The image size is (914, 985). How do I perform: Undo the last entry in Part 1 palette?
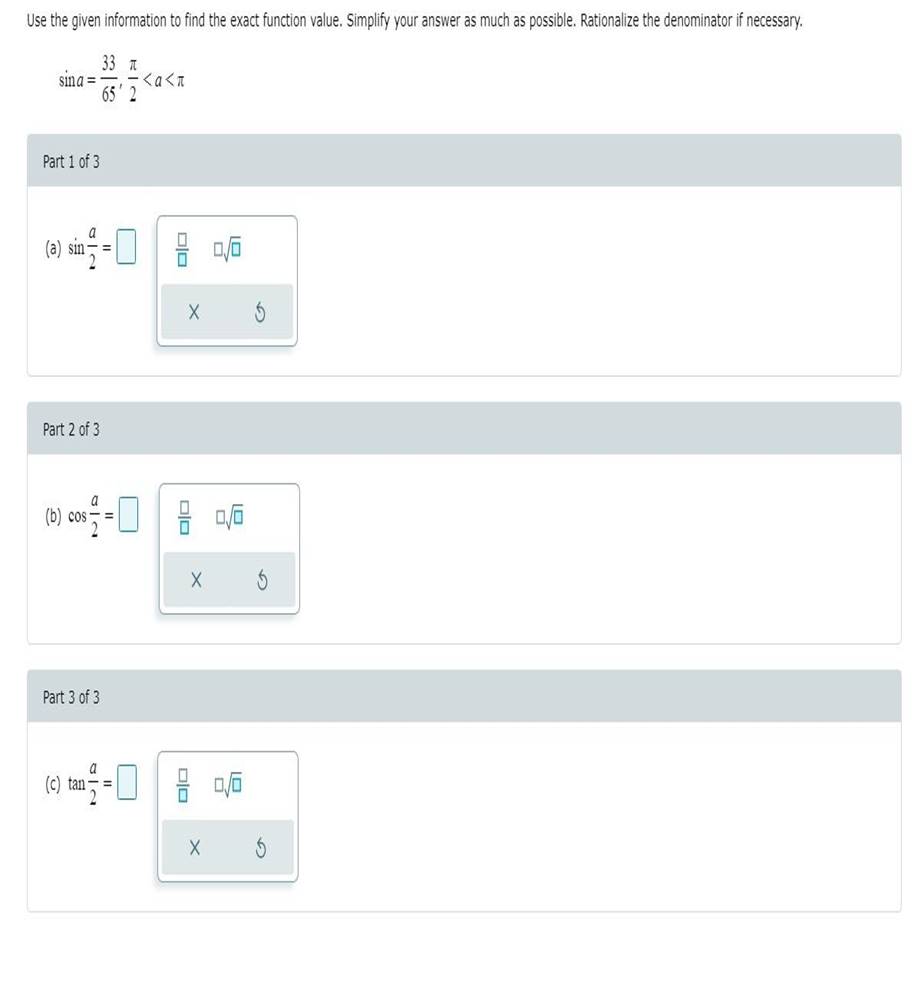click(259, 311)
